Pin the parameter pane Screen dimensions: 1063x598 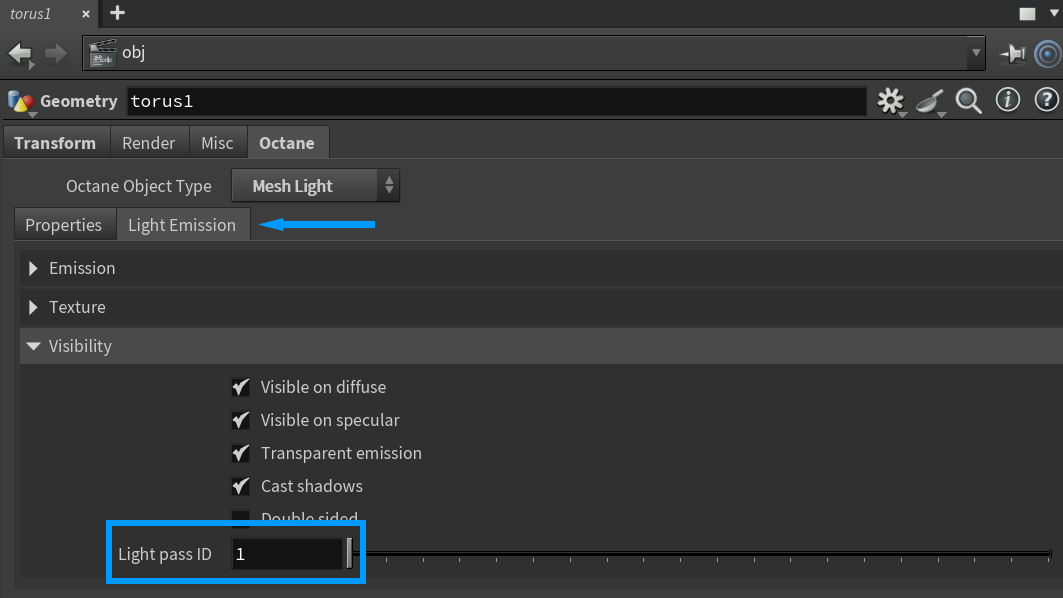(1013, 53)
